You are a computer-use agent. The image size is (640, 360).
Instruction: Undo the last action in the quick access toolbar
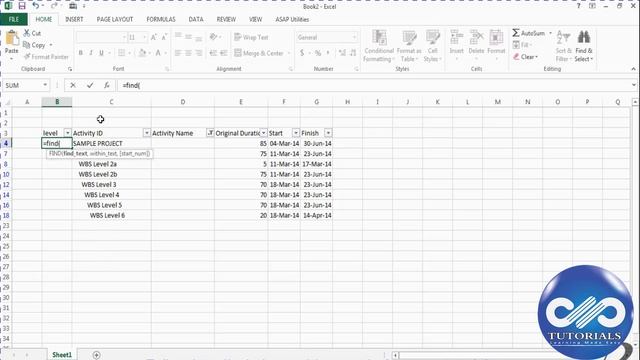[36, 6]
